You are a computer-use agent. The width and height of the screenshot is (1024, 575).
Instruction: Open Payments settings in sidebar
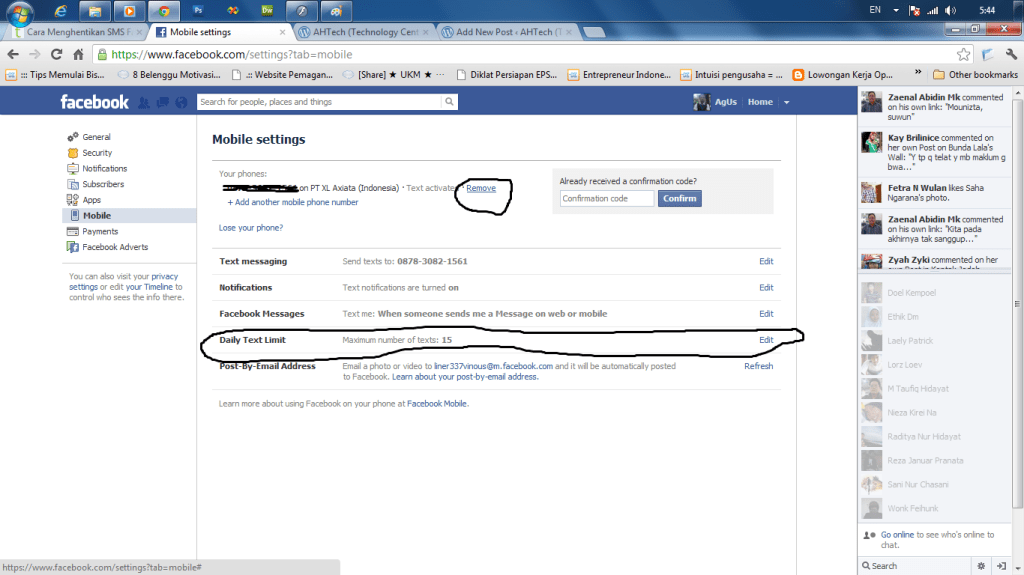(x=99, y=231)
